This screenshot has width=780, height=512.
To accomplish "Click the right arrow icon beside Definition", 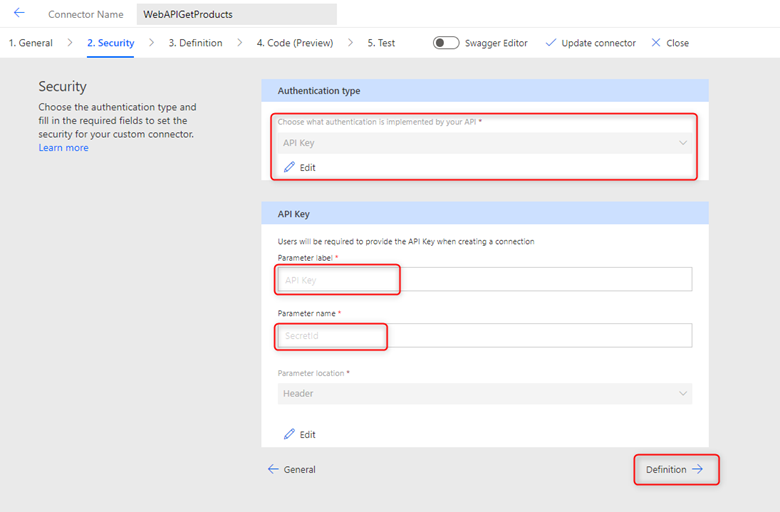I will (697, 469).
